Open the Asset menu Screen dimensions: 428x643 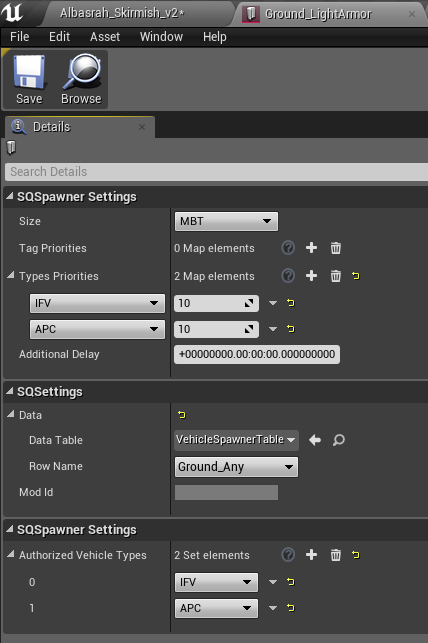105,37
